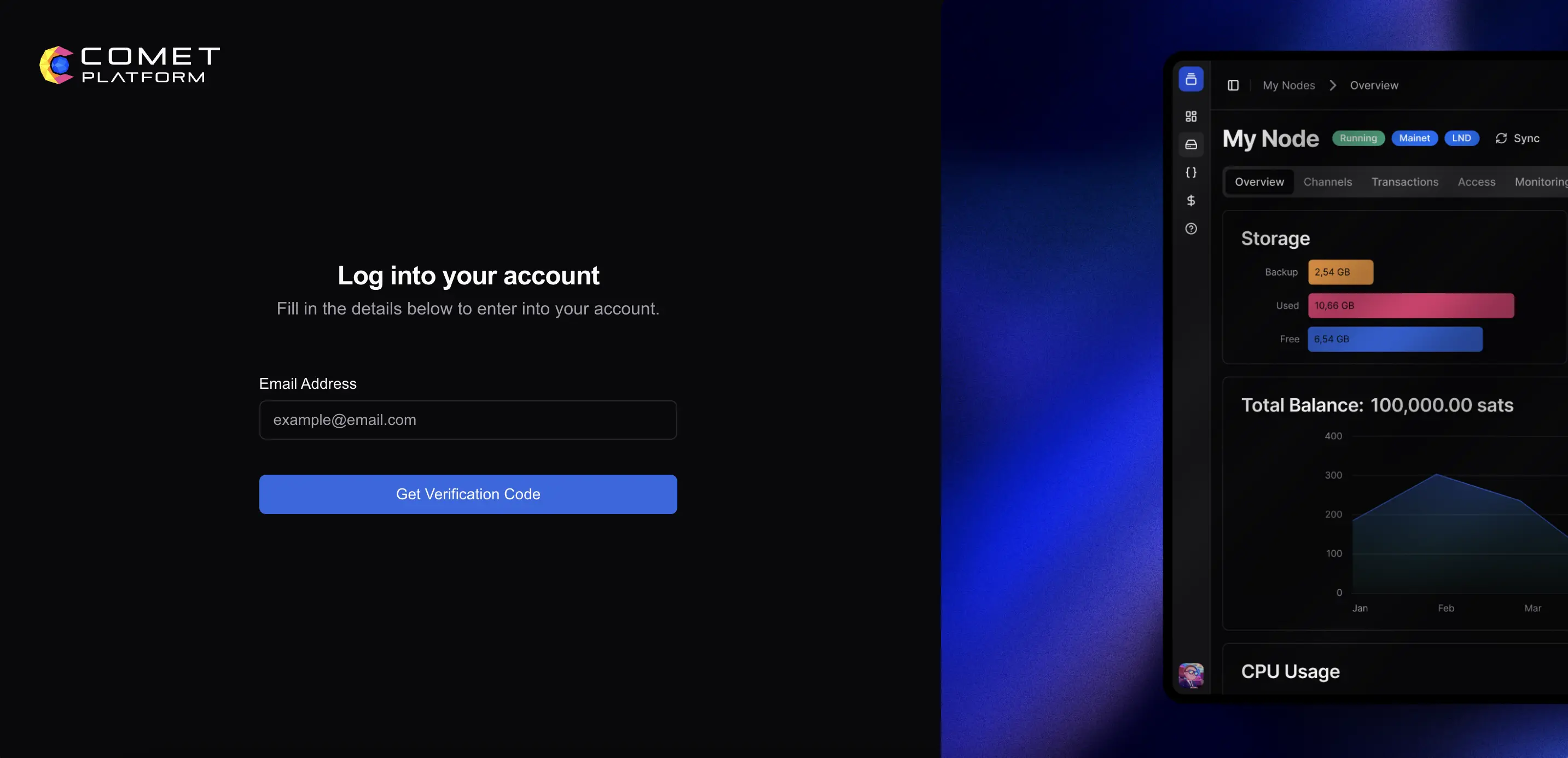1568x758 pixels.
Task: Click the Comet Platform logo
Action: pyautogui.click(x=130, y=65)
